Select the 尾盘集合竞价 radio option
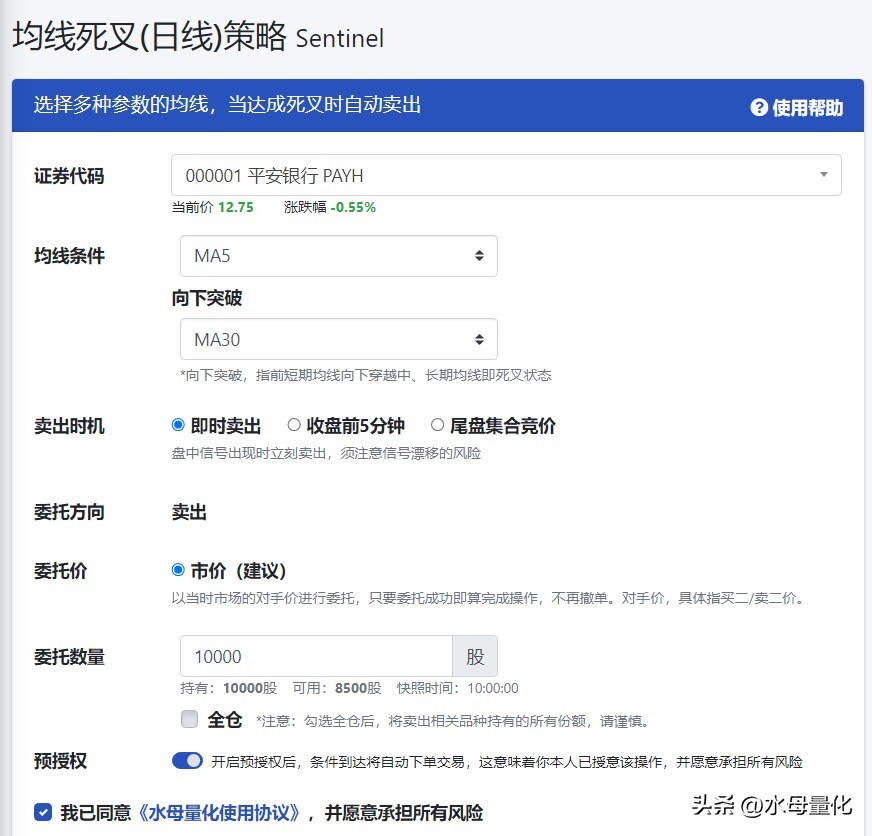Image resolution: width=872 pixels, height=836 pixels. click(437, 424)
